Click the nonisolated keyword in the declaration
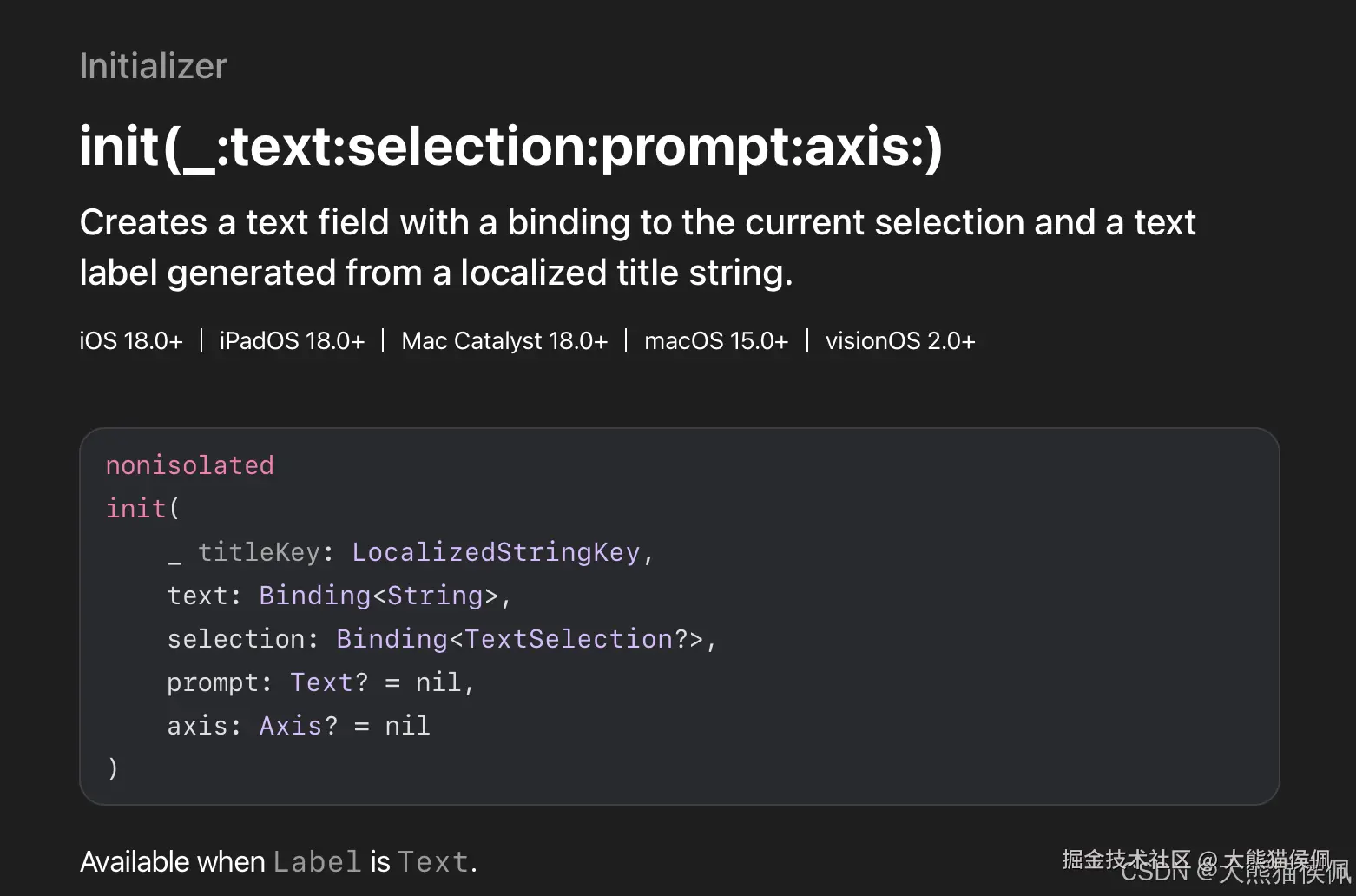Viewport: 1356px width, 896px height. coord(189,465)
